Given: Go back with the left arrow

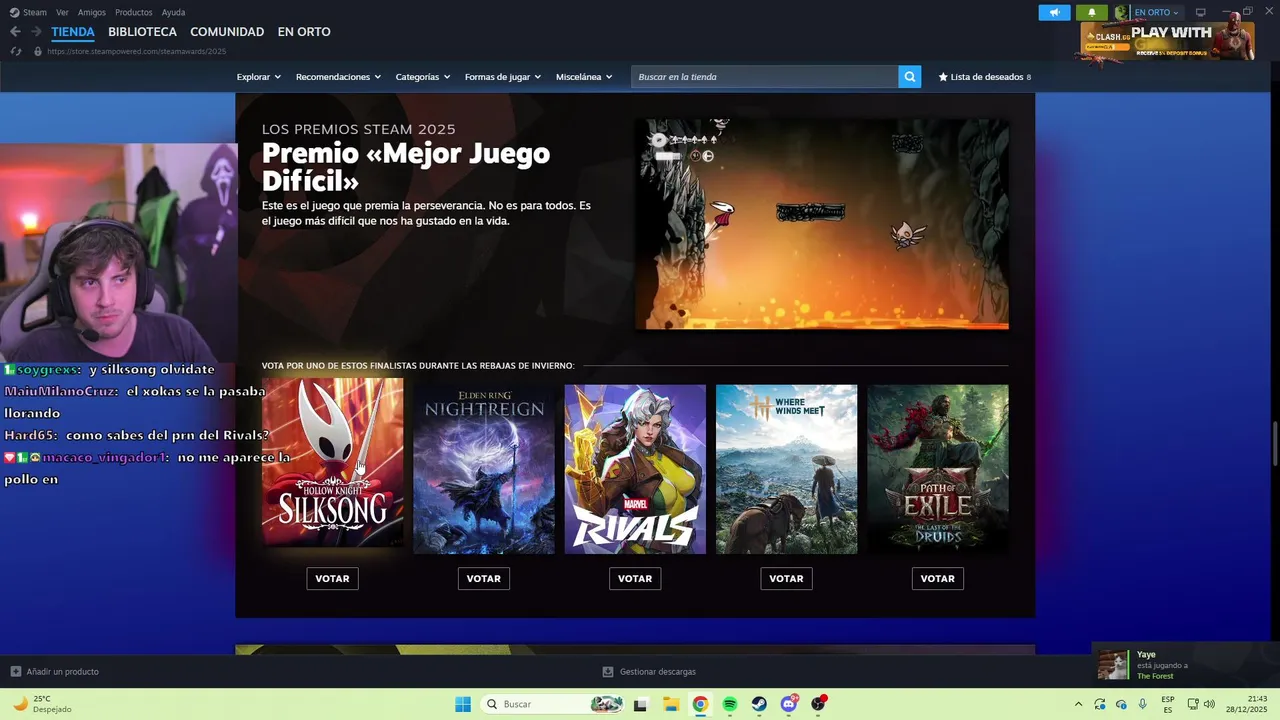Looking at the screenshot, I should [15, 32].
